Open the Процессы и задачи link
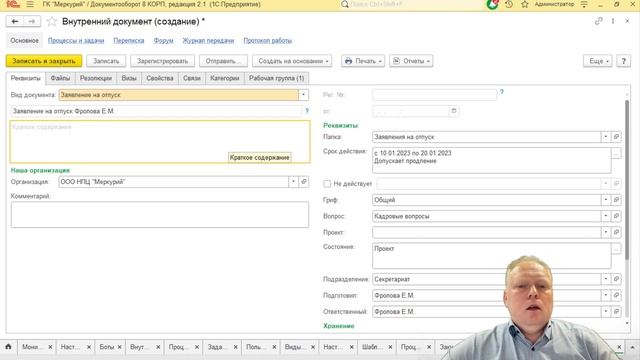Image resolution: width=640 pixels, height=360 pixels. [x=76, y=40]
